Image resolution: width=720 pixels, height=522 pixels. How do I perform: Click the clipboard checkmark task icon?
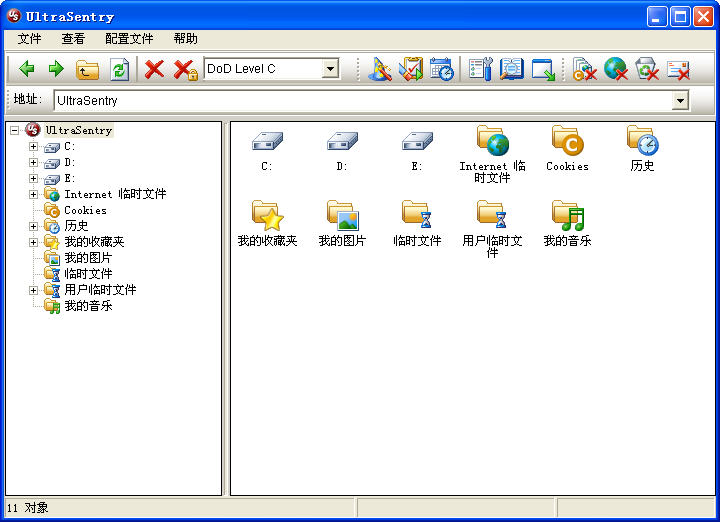pyautogui.click(x=411, y=69)
